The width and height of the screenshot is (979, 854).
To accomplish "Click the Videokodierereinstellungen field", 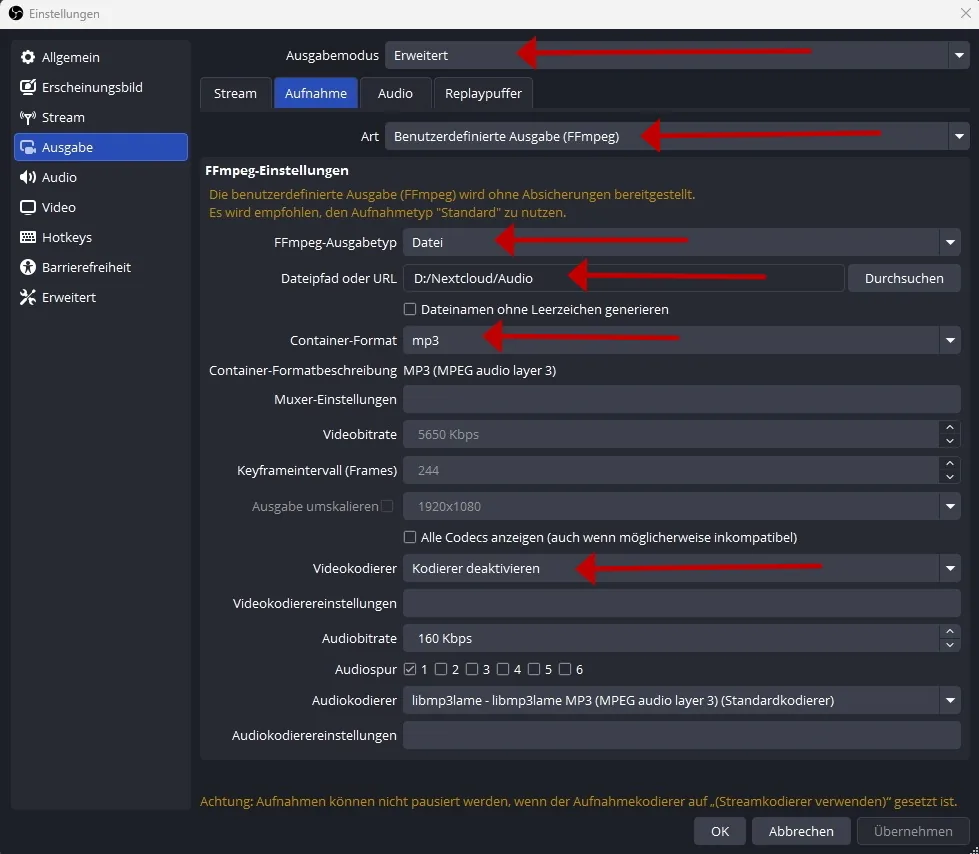I will click(x=681, y=603).
